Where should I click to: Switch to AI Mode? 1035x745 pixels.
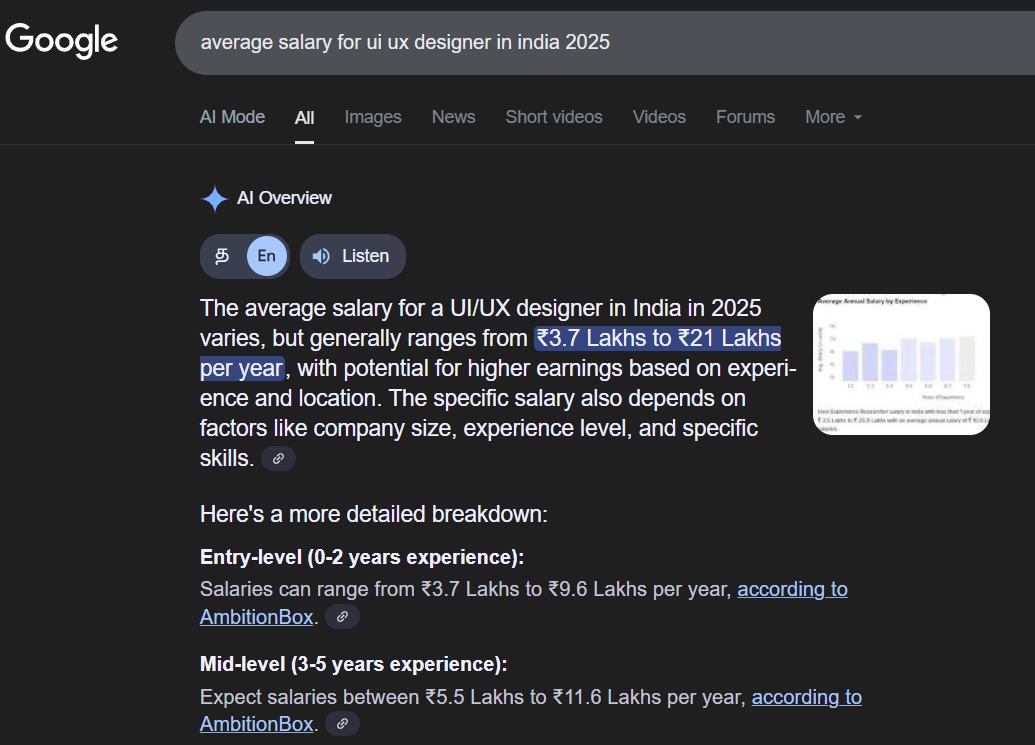coord(232,117)
